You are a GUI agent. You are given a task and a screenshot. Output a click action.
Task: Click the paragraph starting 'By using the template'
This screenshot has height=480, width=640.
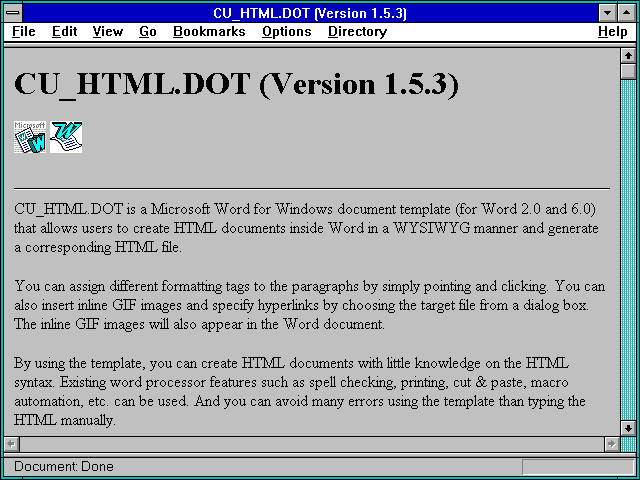[x=300, y=391]
